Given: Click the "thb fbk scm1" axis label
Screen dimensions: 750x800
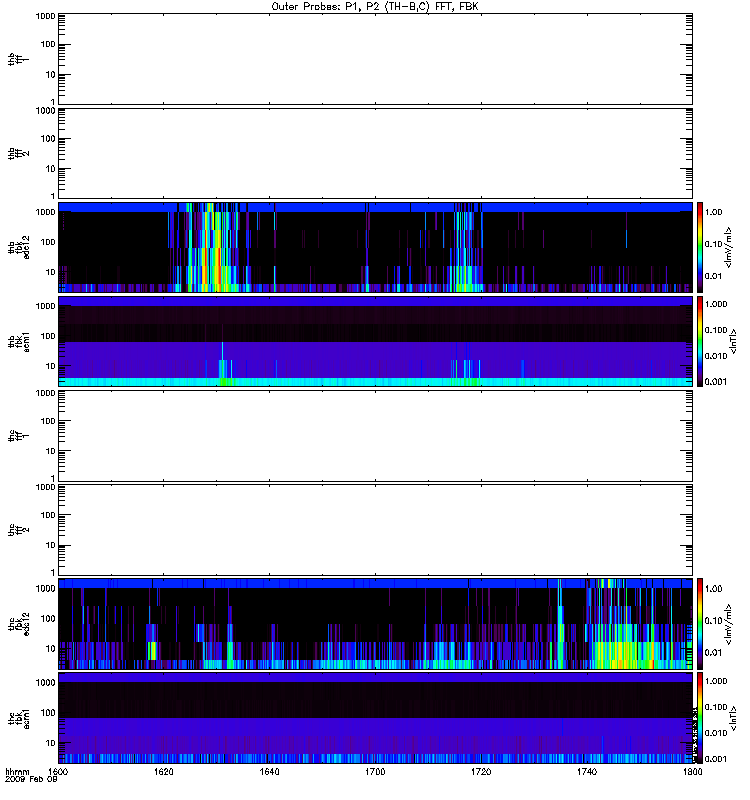Looking at the screenshot, I should coord(18,341).
